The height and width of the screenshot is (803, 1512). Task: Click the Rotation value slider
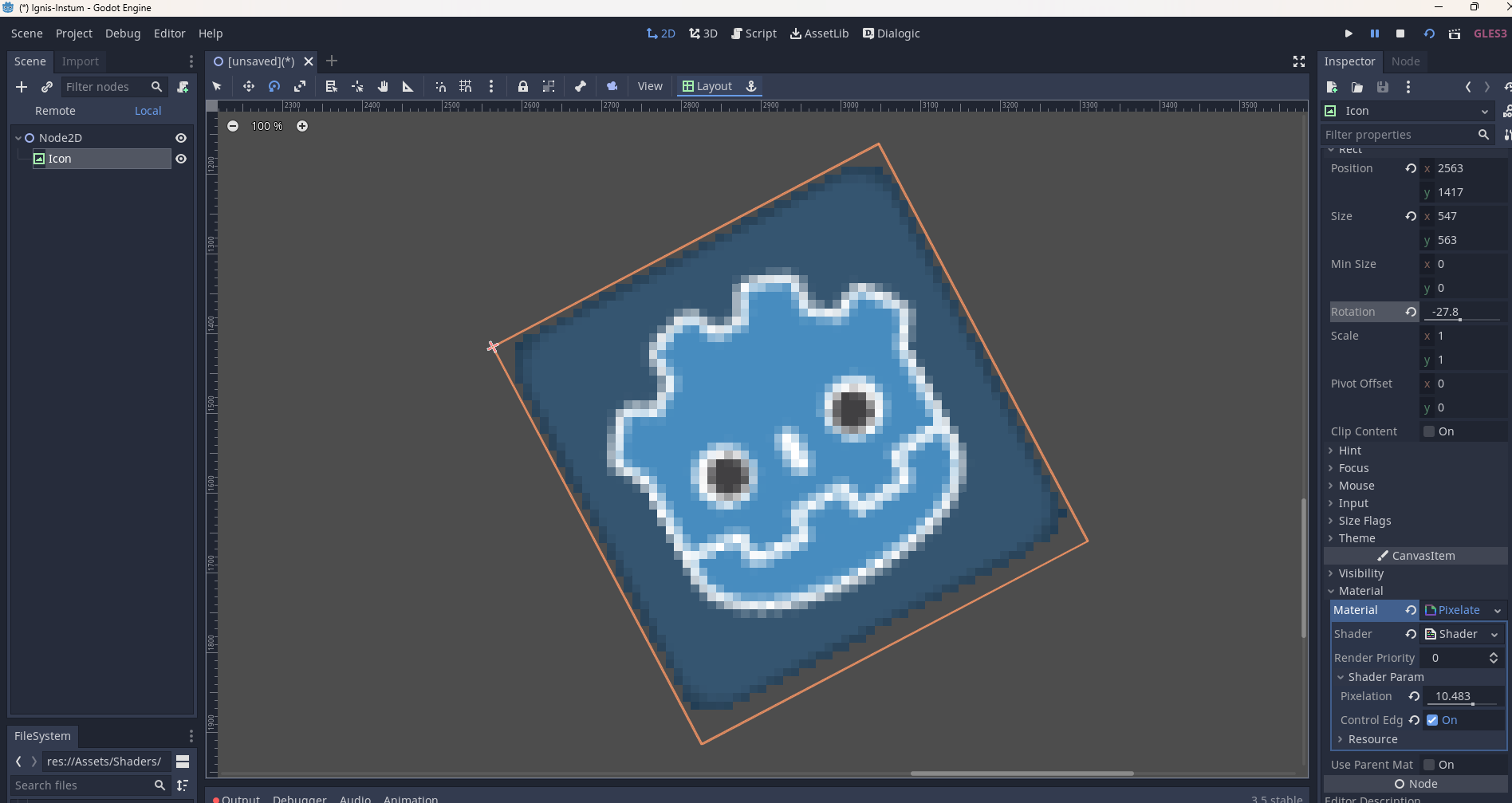(x=1463, y=312)
